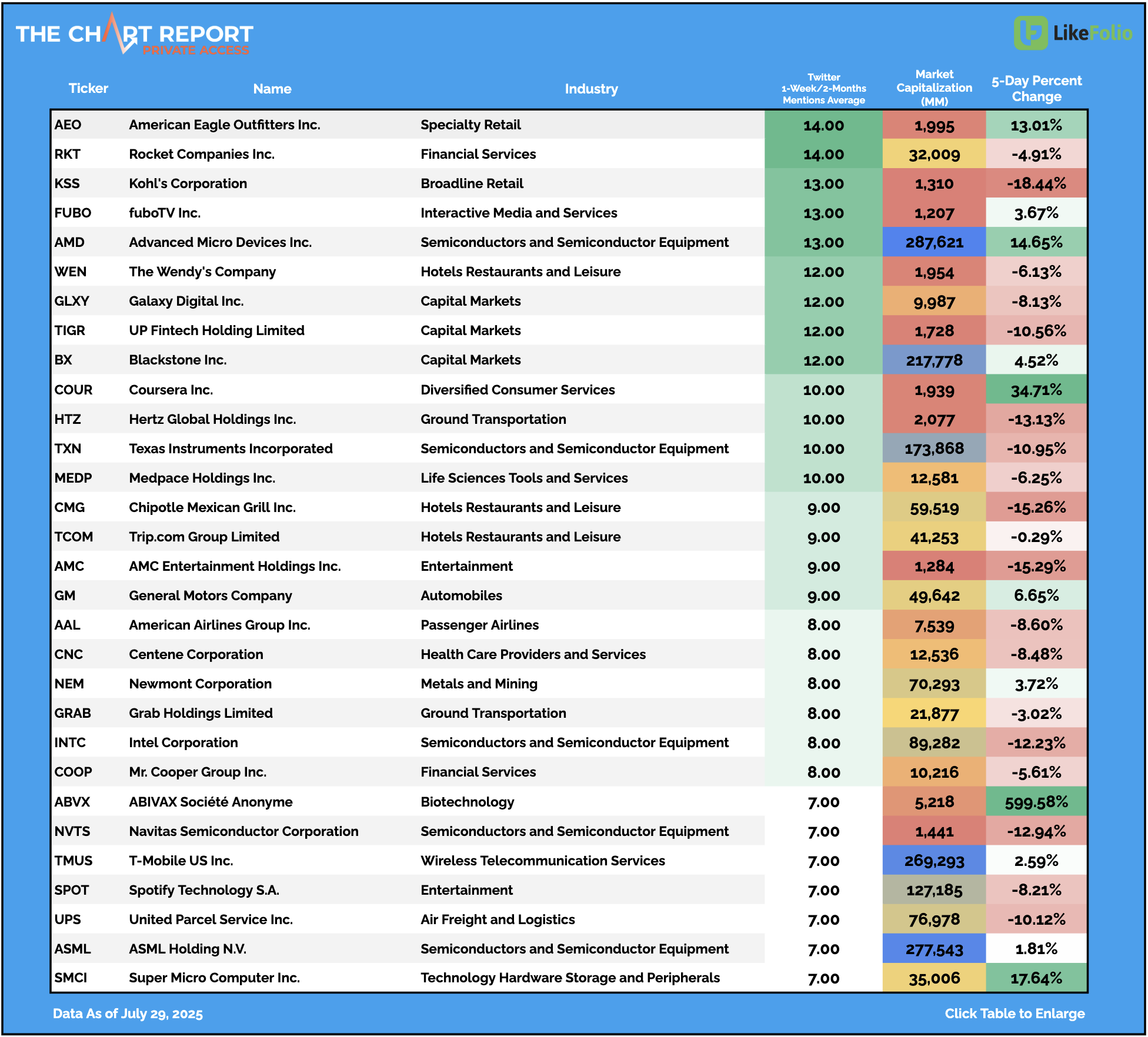Click the Ticker column header
This screenshot has height=1037, width=1148.
[88, 88]
